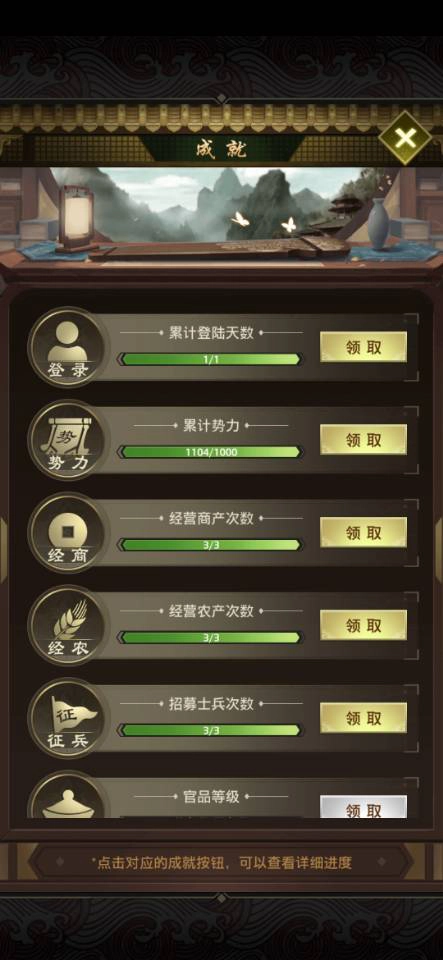Open the 征兵 recruit achievement icon
443x960 pixels.
tap(68, 718)
